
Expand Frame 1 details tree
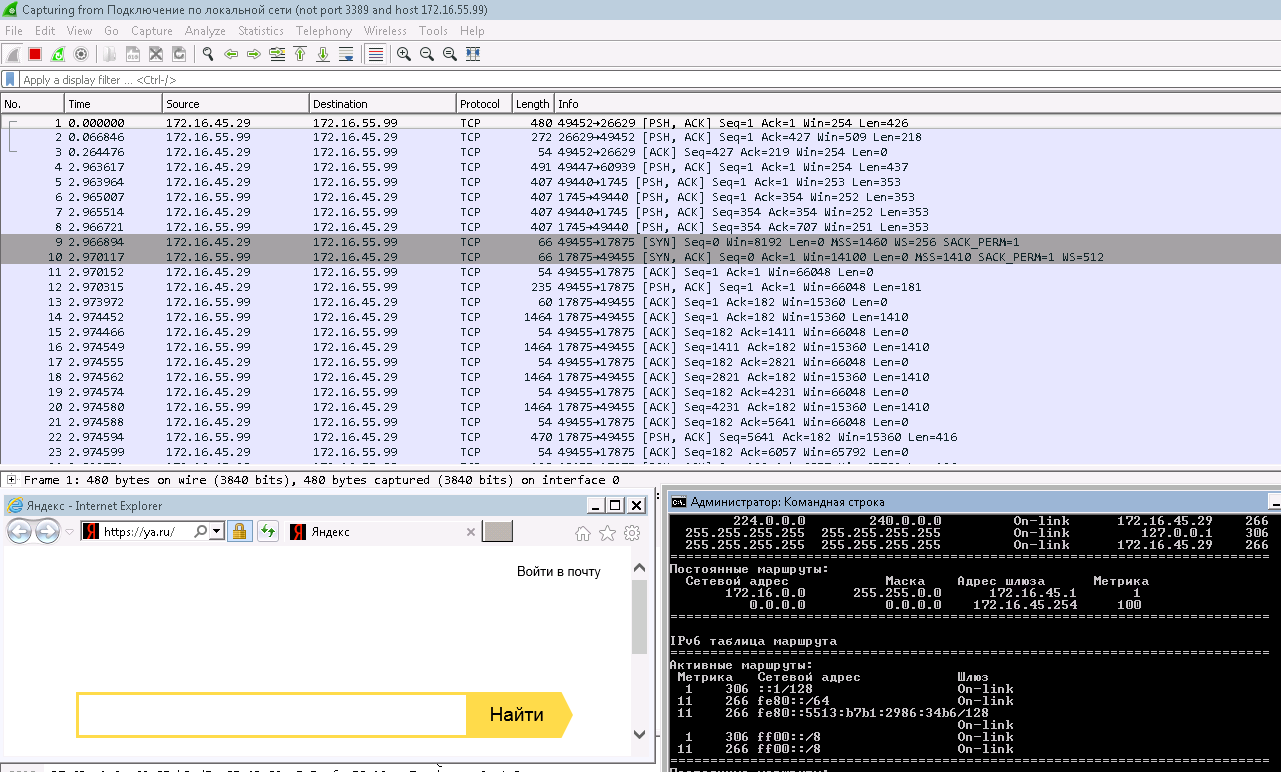pos(11,480)
